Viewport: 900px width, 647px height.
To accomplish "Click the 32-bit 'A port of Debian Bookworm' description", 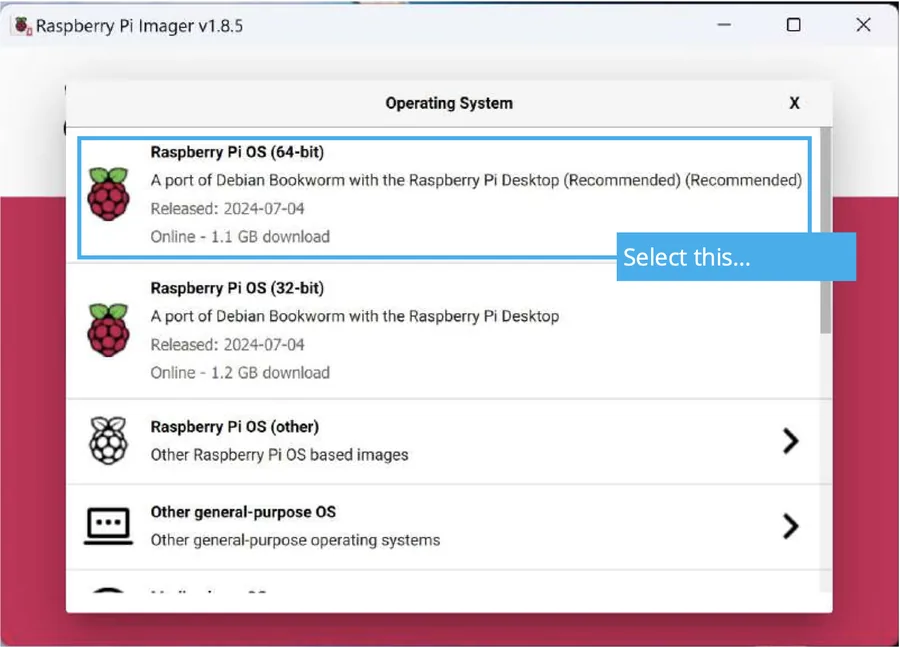I will coord(355,316).
